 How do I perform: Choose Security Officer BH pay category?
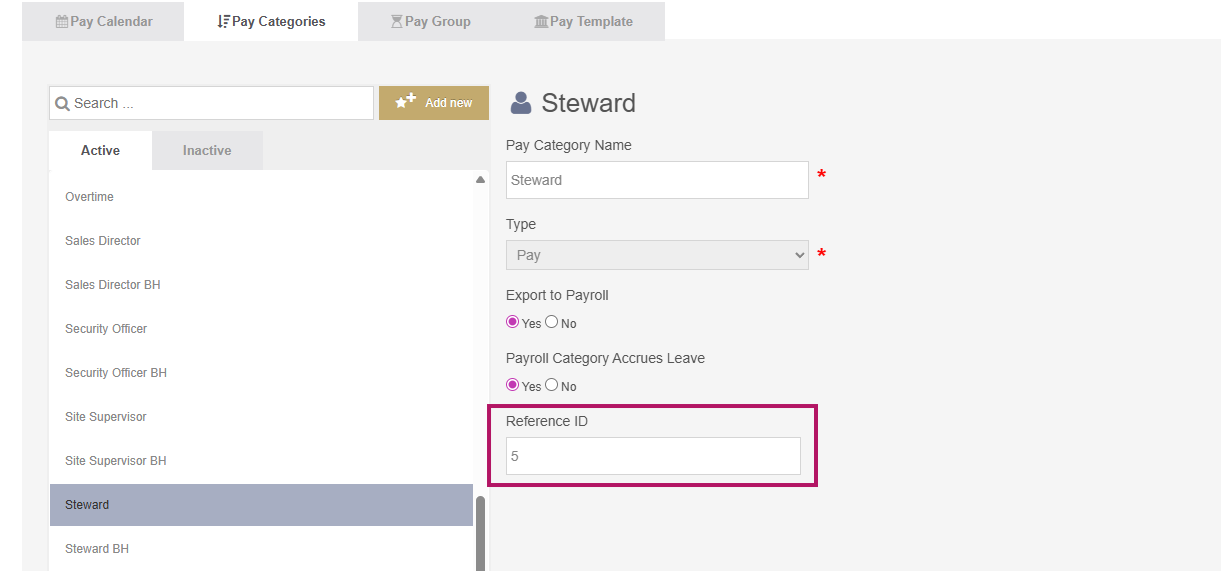point(116,373)
